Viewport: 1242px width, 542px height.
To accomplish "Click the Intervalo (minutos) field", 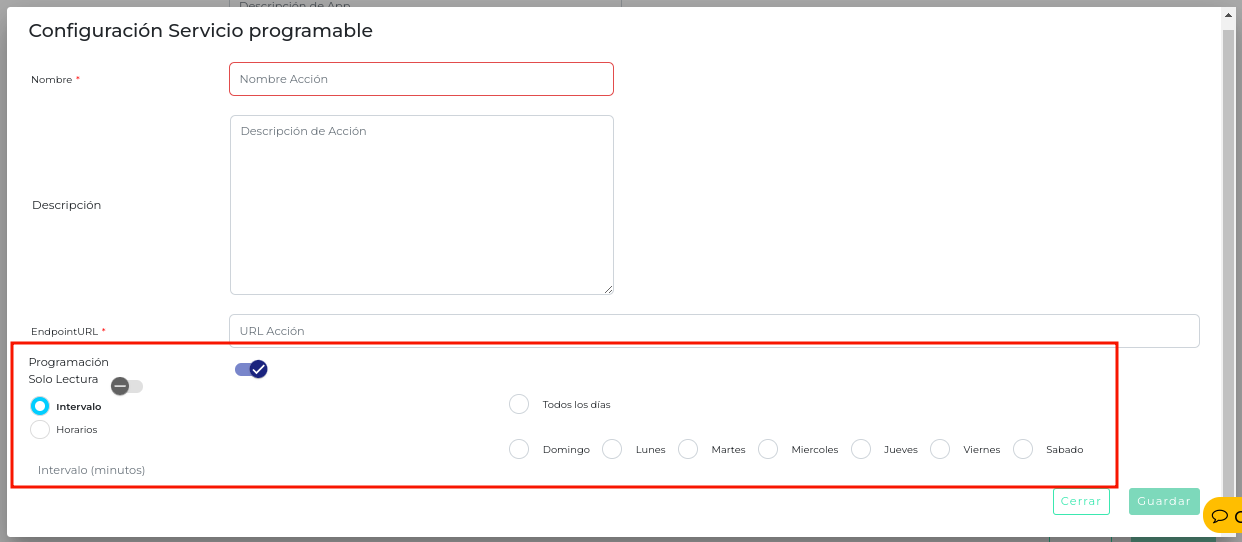I will 92,470.
